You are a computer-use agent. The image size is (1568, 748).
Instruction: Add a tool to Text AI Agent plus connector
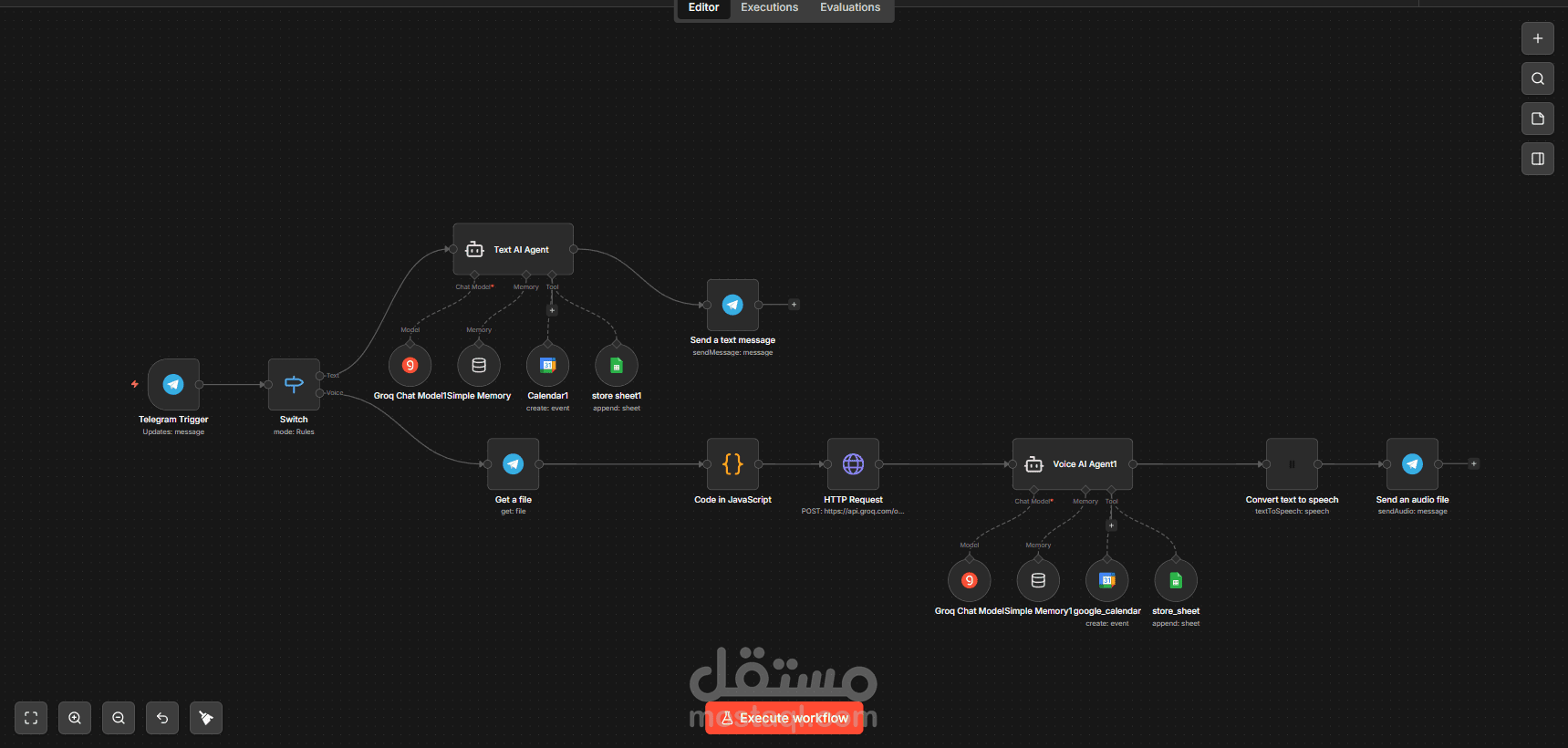(x=552, y=310)
